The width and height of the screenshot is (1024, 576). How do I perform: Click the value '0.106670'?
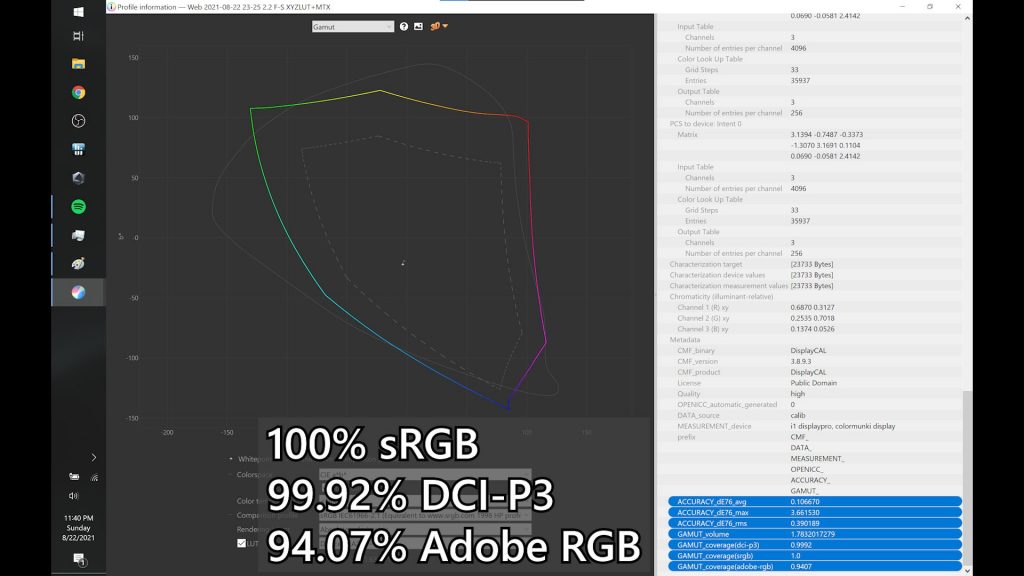(x=805, y=502)
